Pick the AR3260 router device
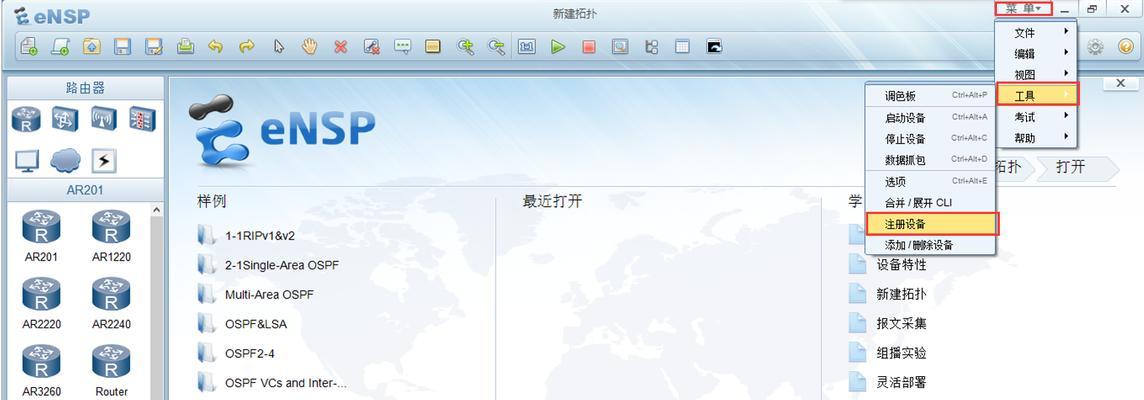This screenshot has width=1144, height=400. [40, 371]
